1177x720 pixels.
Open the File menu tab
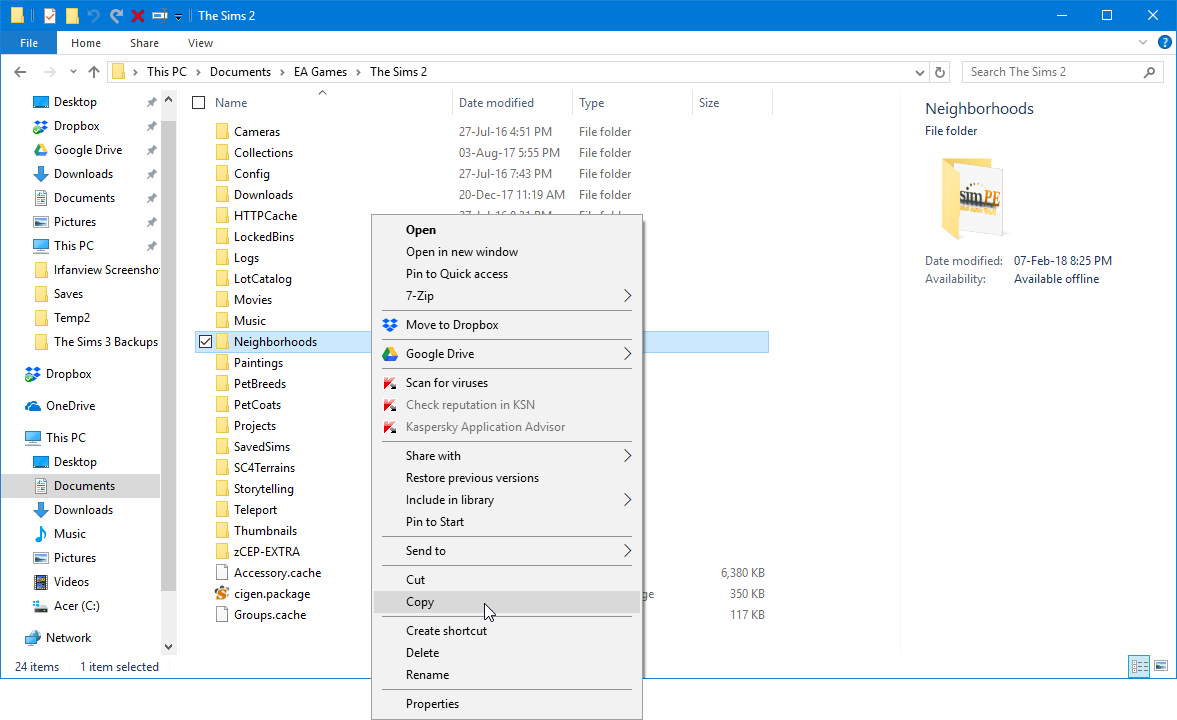pos(29,43)
